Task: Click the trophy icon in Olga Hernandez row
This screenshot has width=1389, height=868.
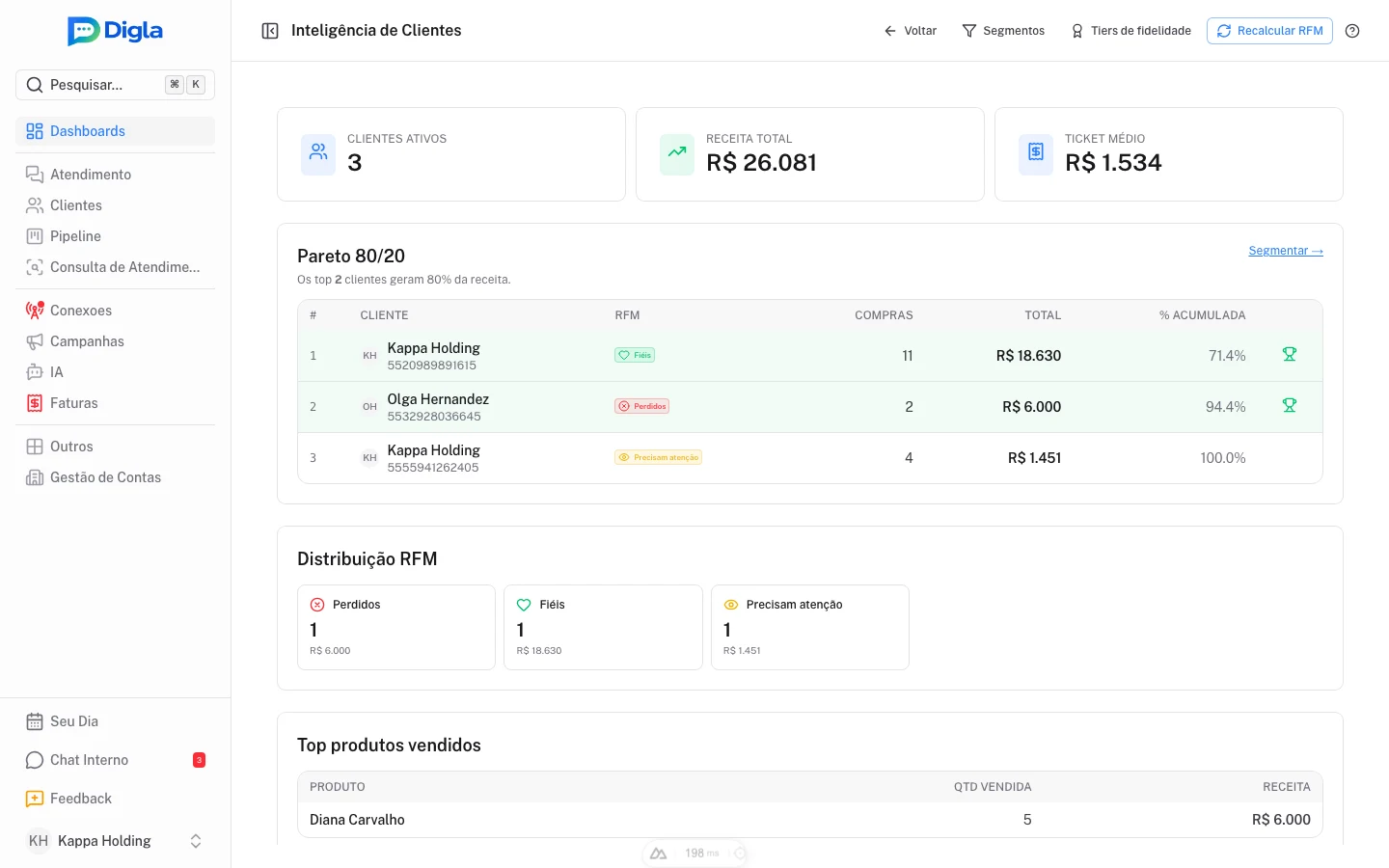Action: (1289, 406)
